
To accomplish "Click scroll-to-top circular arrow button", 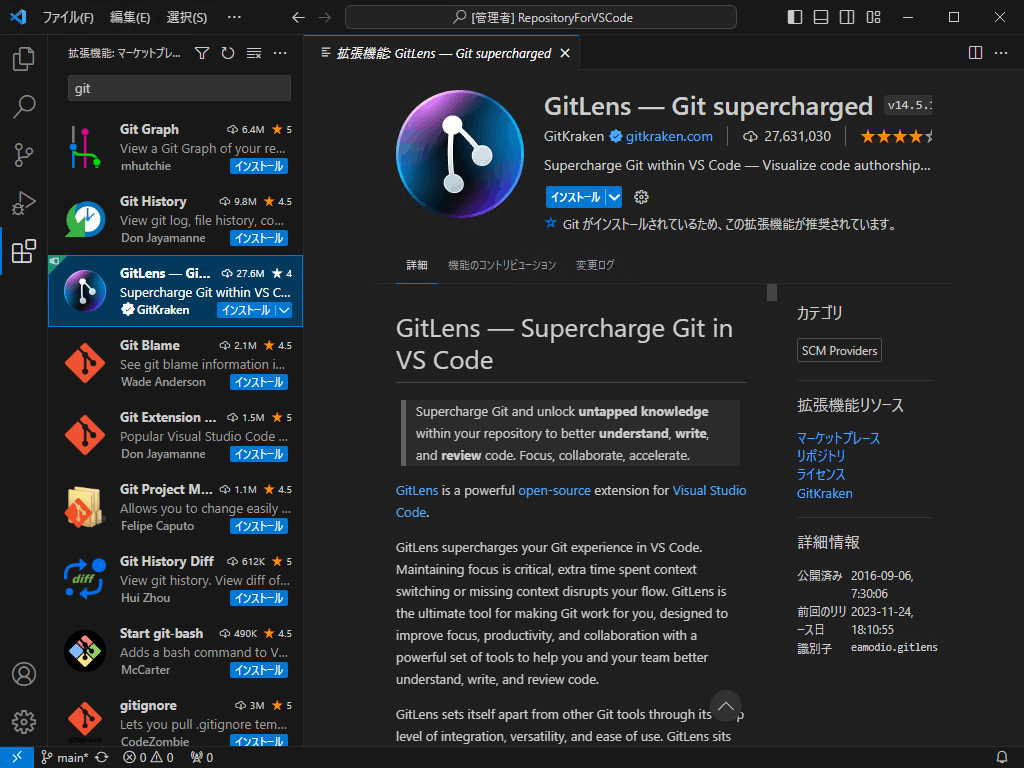I will (x=726, y=706).
